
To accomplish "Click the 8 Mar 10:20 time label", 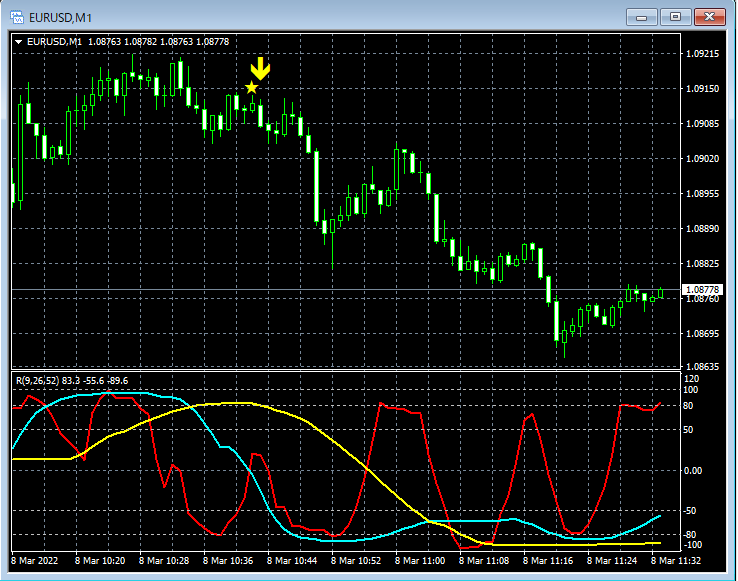I will click(100, 561).
